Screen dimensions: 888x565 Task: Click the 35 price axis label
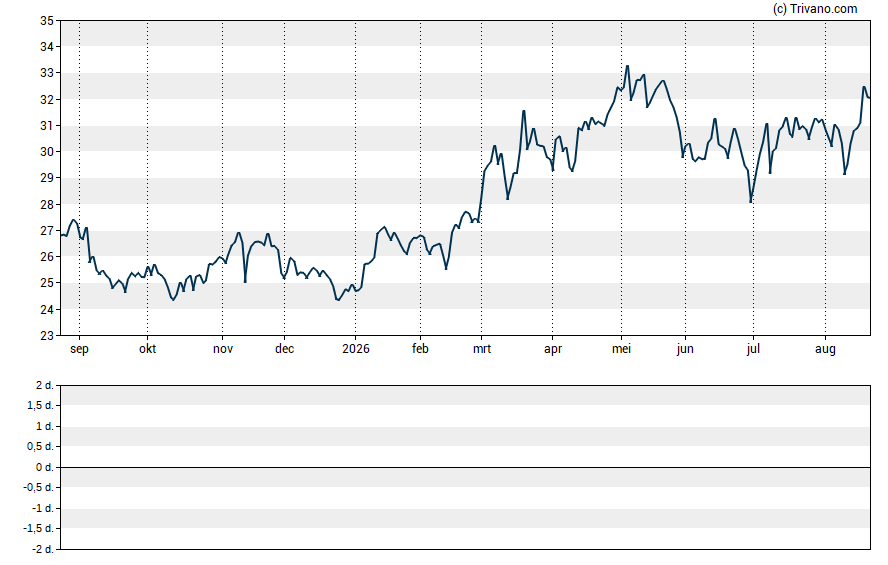coord(46,21)
